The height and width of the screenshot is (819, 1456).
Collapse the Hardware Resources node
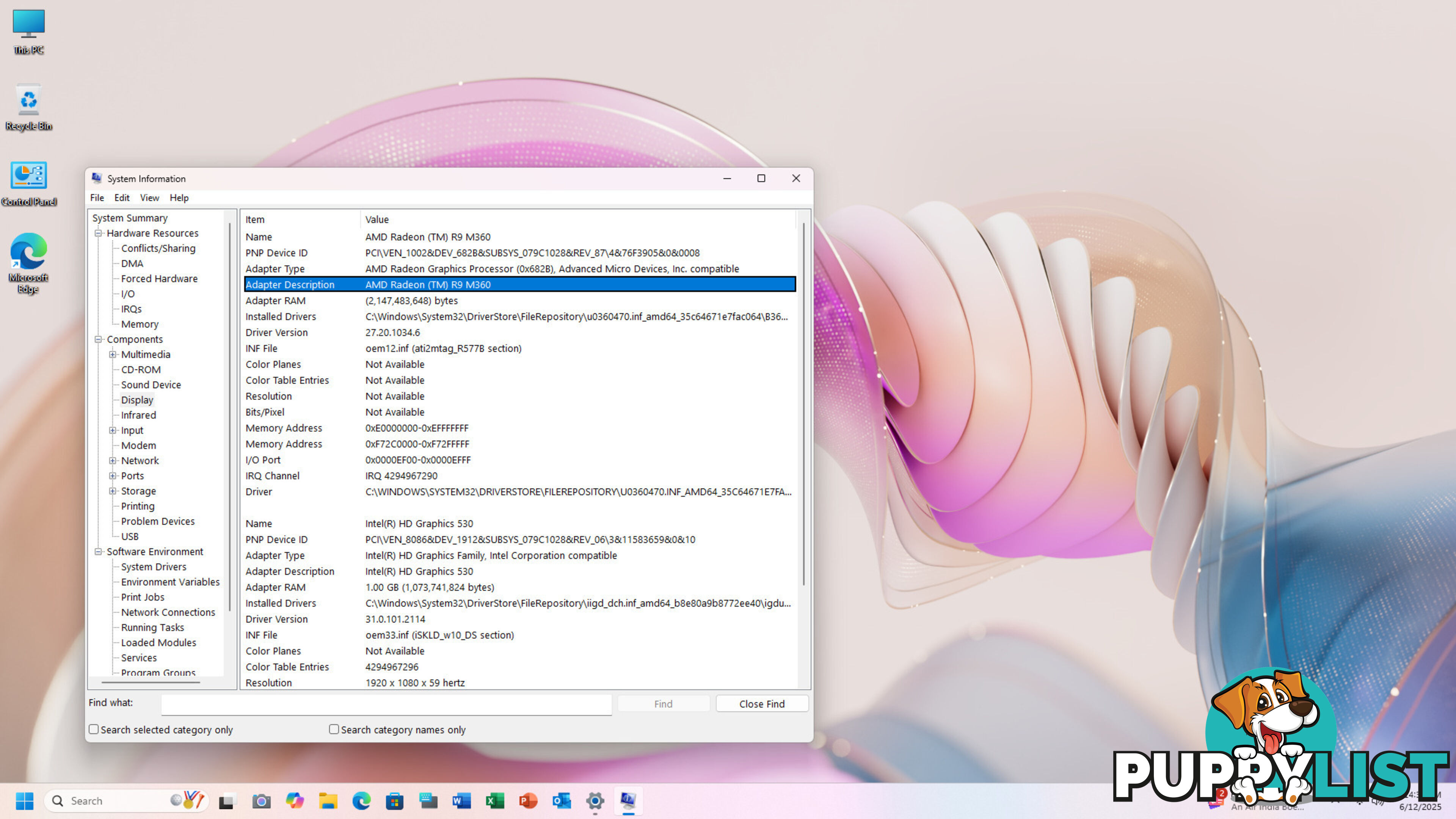(x=98, y=233)
